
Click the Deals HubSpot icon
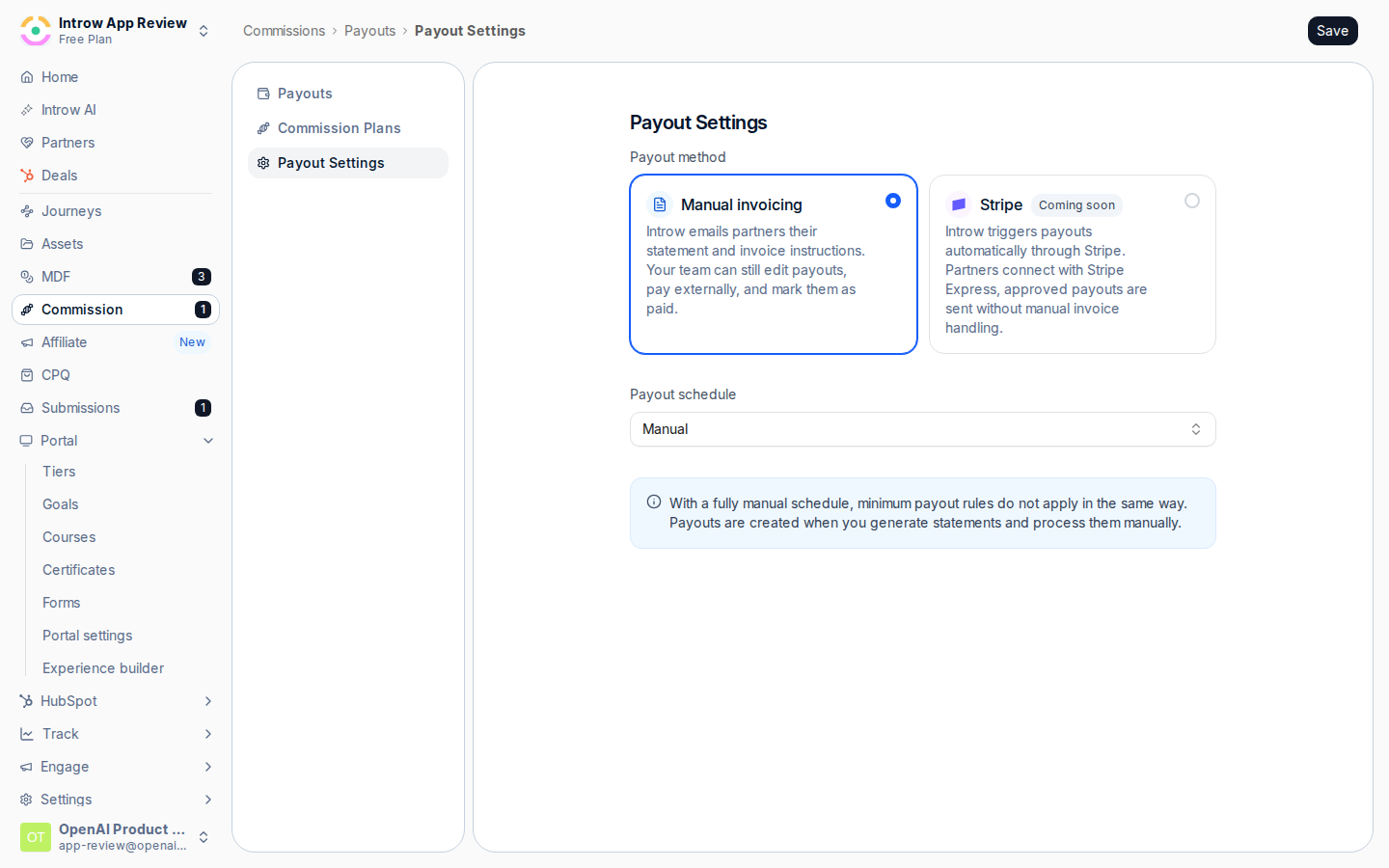click(x=27, y=176)
